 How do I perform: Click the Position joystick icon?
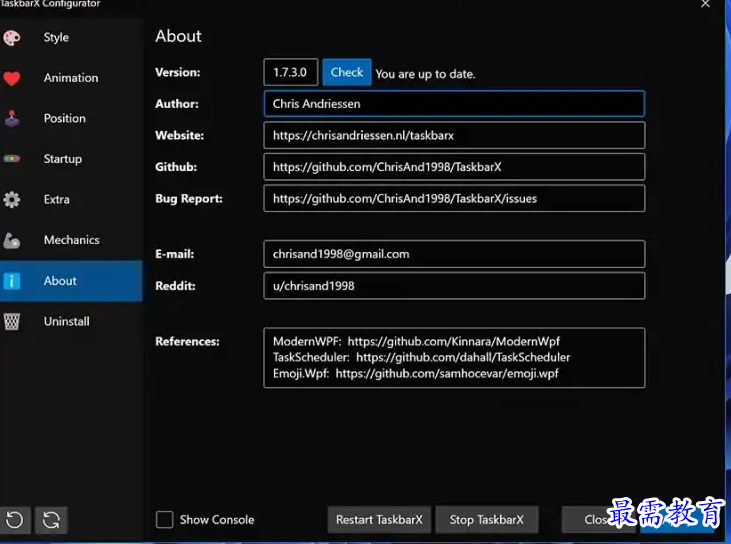(12, 118)
